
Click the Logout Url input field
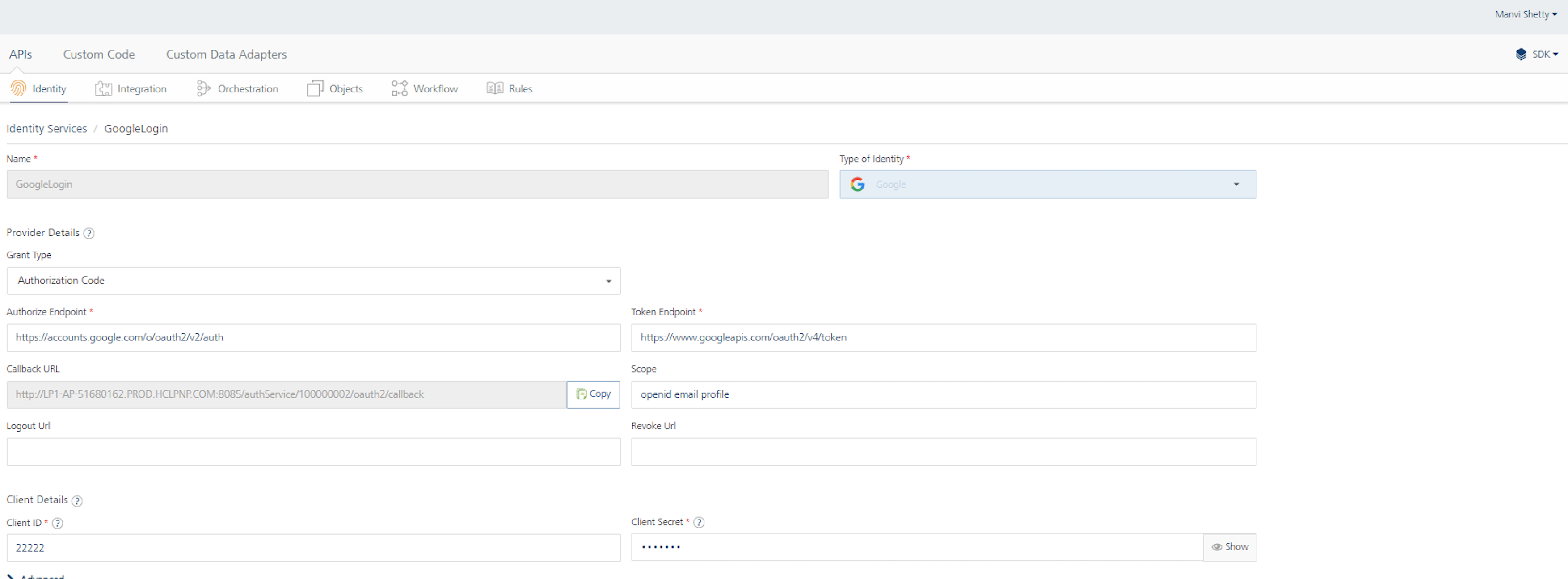(313, 452)
